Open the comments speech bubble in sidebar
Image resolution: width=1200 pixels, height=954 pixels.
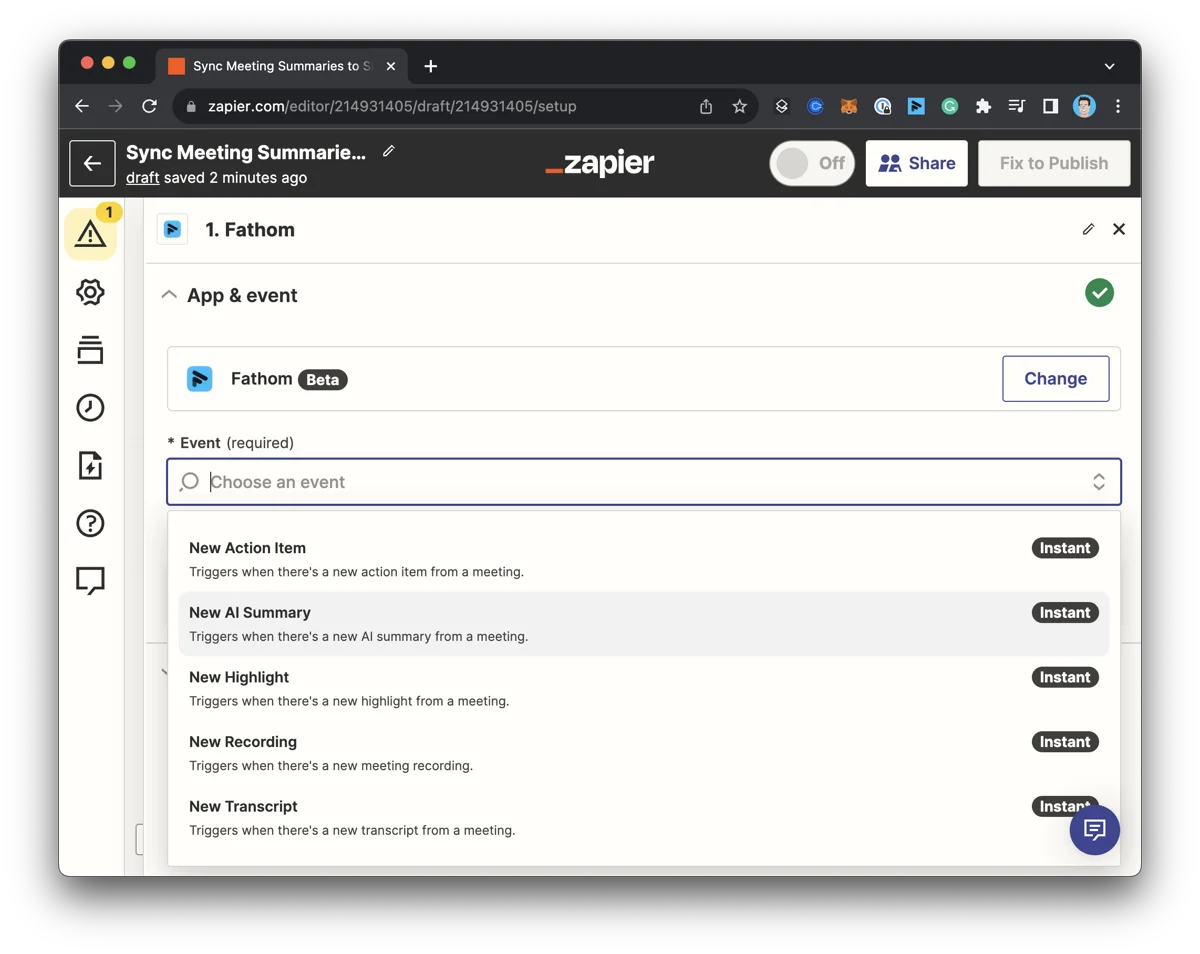point(90,581)
